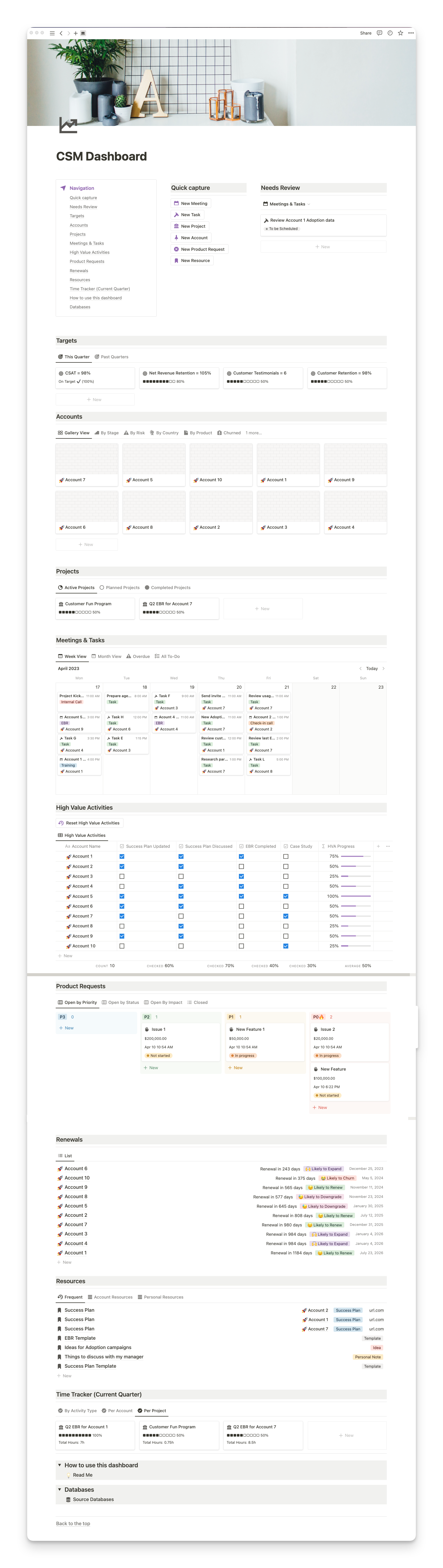Screen dimensions: 443x1568
Task: Go to previous week in calendar
Action: (x=360, y=668)
